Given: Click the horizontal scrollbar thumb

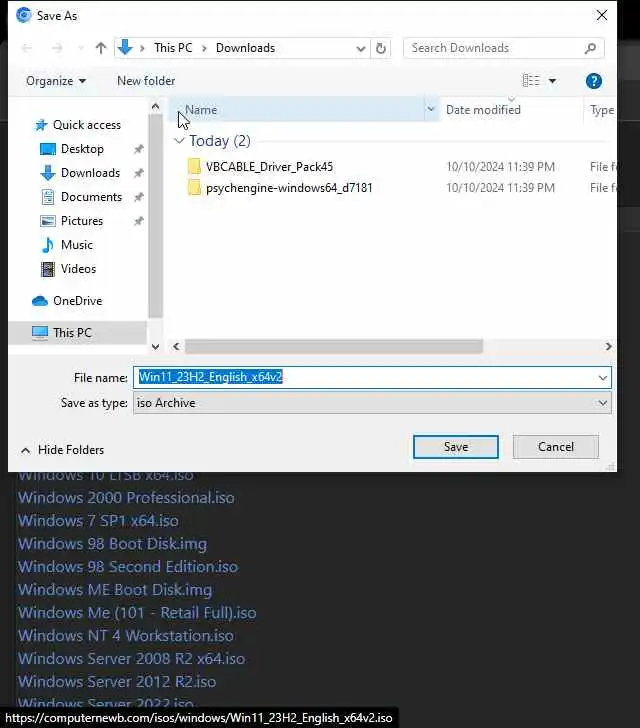Looking at the screenshot, I should [x=333, y=346].
